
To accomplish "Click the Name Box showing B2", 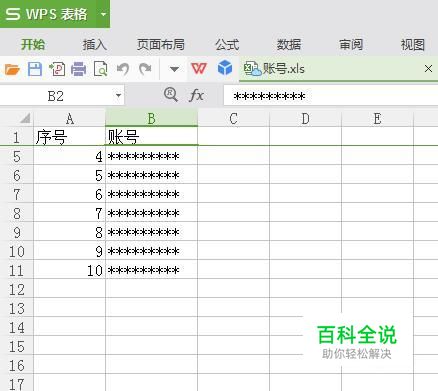I will 56,96.
